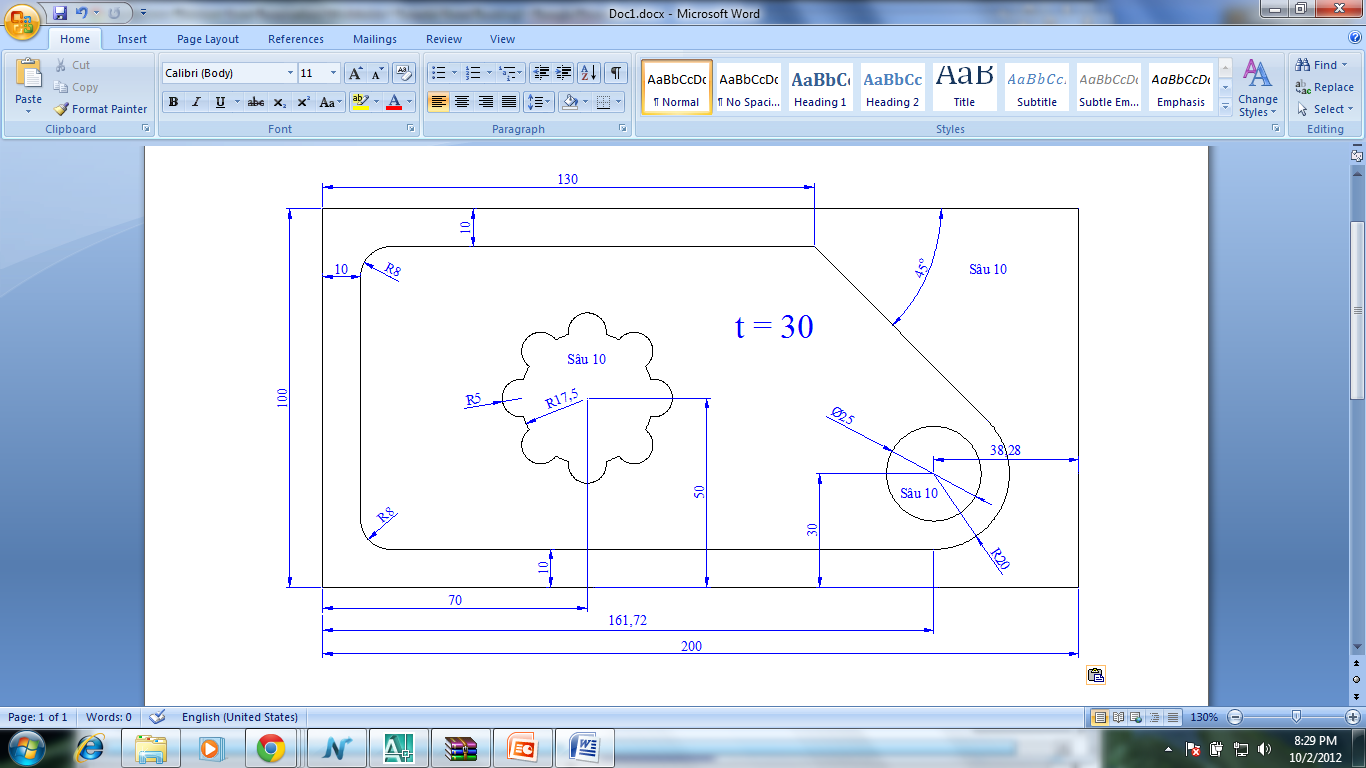Click the Sort A-Z icon

click(588, 73)
